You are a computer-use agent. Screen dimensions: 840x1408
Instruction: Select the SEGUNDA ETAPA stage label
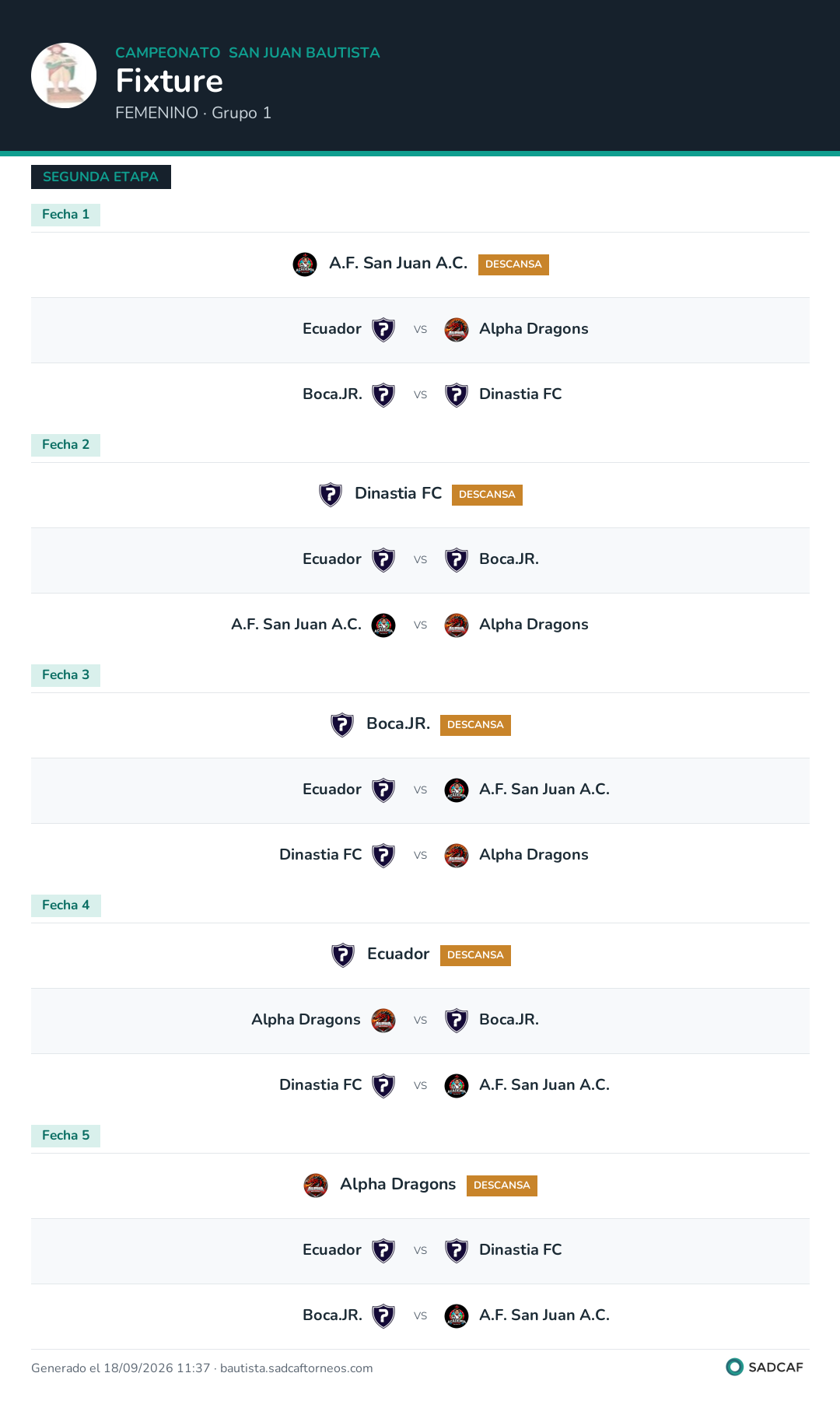pyautogui.click(x=101, y=177)
